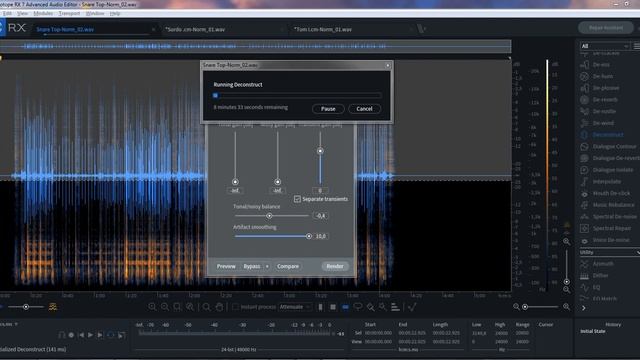
Task: Click the rewind button in transport
Action: pos(81,335)
